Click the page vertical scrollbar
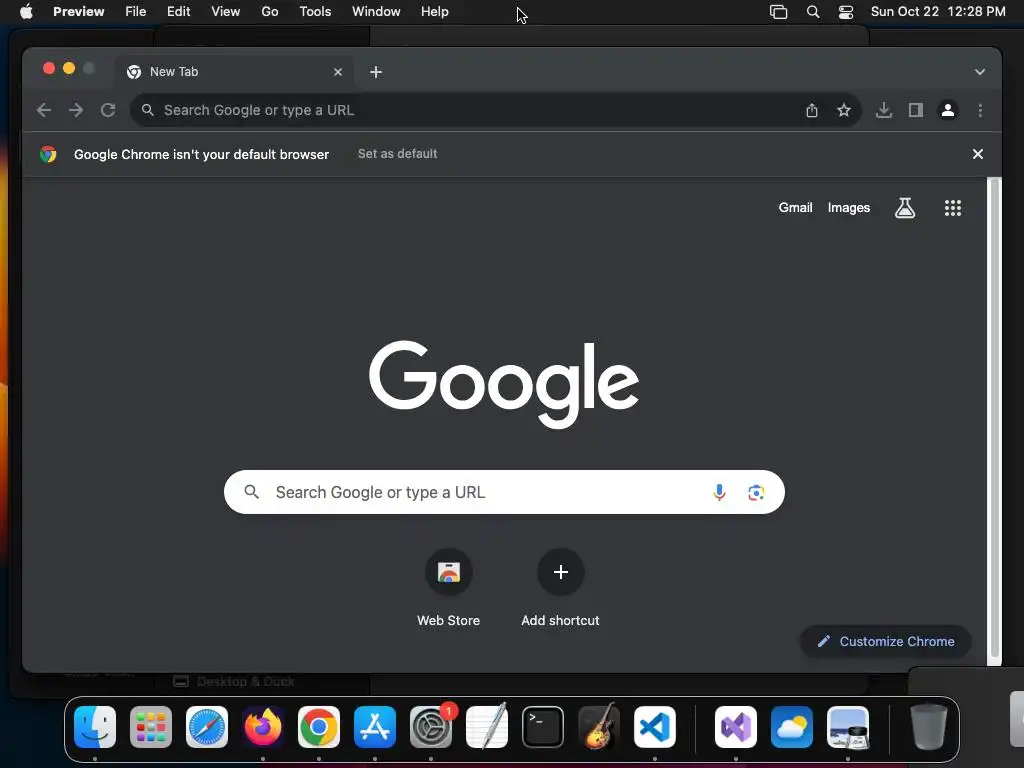The height and width of the screenshot is (768, 1024). click(995, 418)
